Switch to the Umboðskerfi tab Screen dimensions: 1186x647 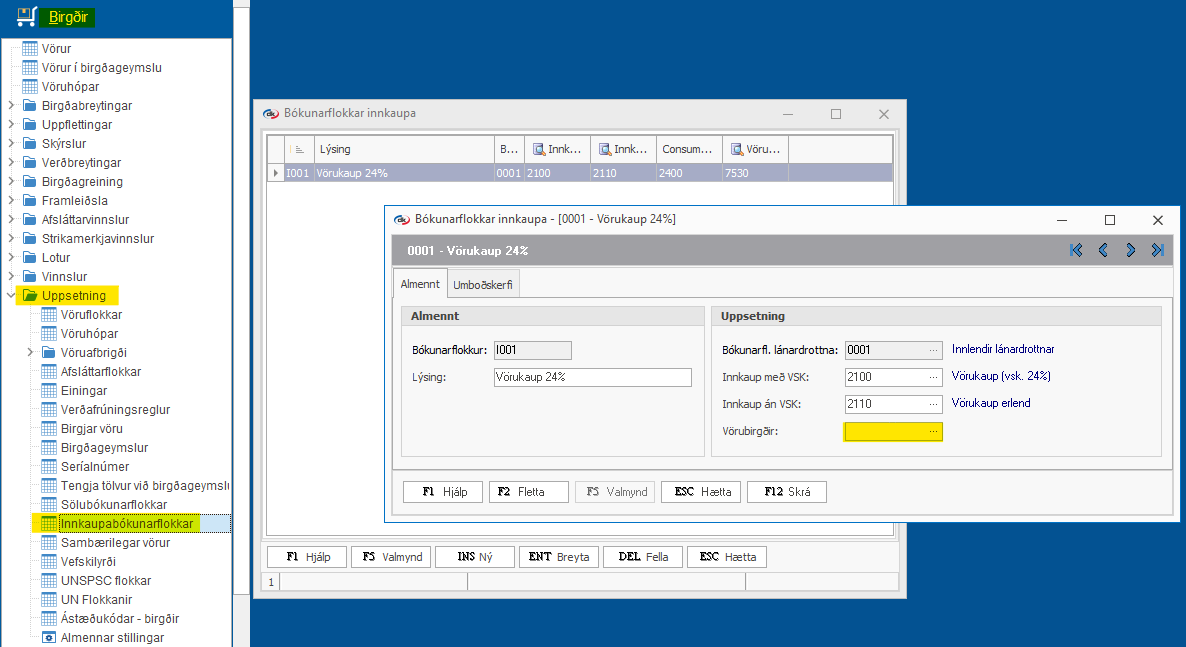point(483,285)
